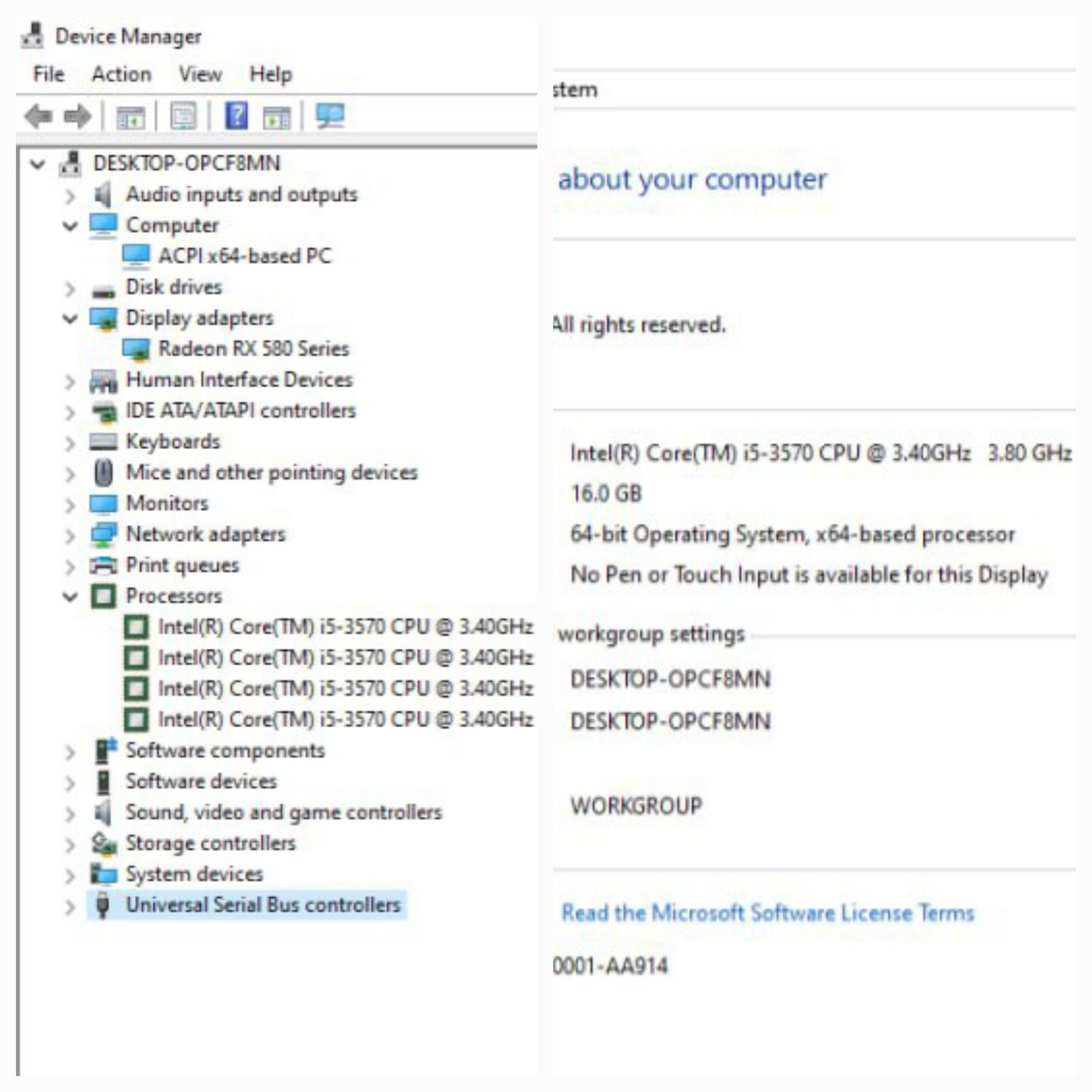The height and width of the screenshot is (1092, 1092).
Task: Click the Scan for hardware changes monitor icon
Action: click(x=330, y=116)
